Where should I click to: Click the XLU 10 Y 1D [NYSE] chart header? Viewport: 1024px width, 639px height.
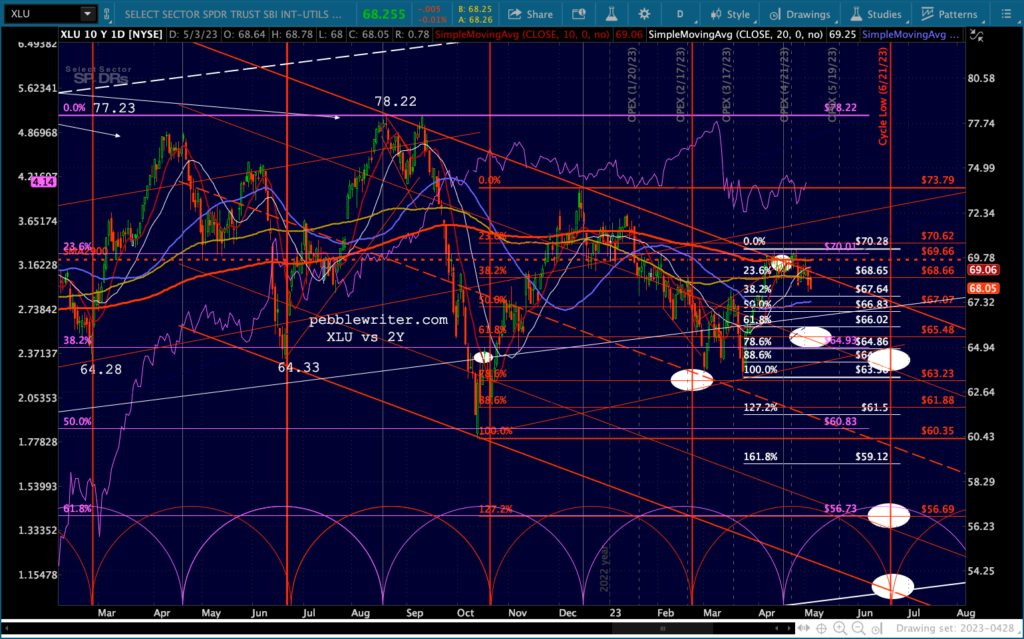tap(111, 34)
